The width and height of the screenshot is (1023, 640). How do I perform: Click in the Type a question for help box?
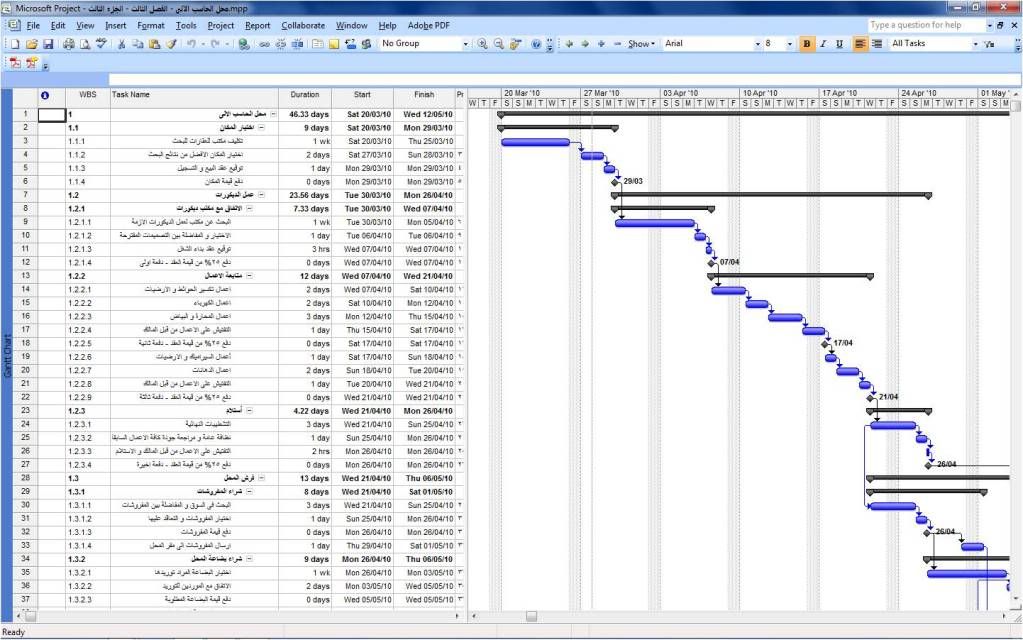coord(925,25)
